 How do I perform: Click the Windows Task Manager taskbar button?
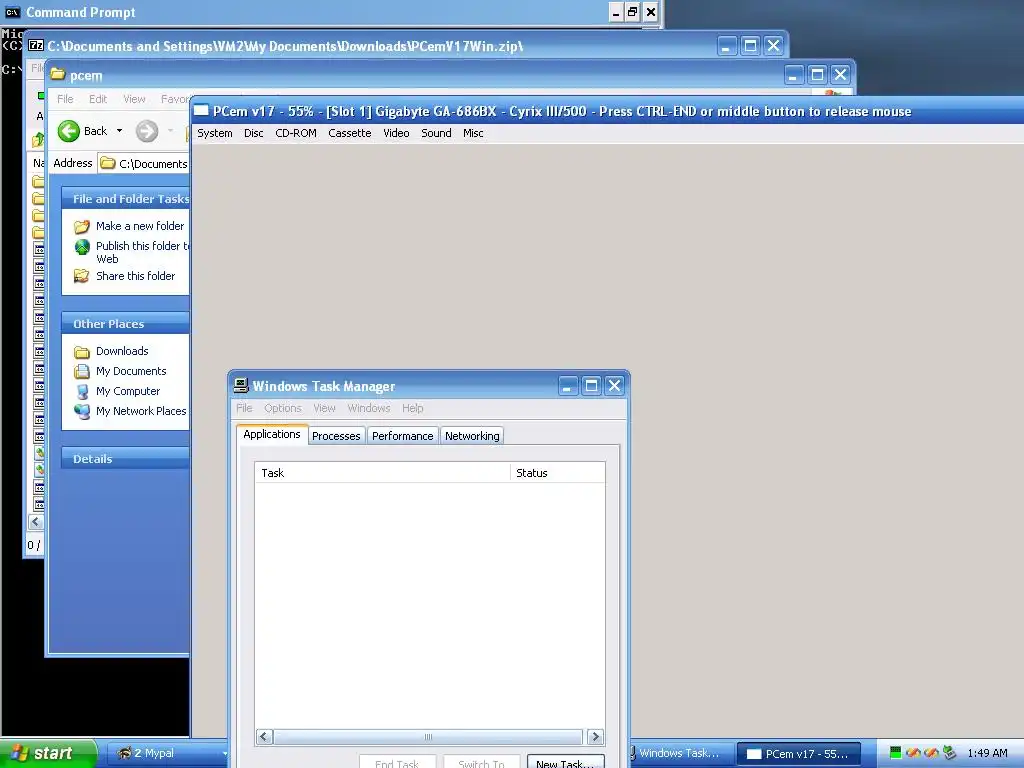point(679,753)
